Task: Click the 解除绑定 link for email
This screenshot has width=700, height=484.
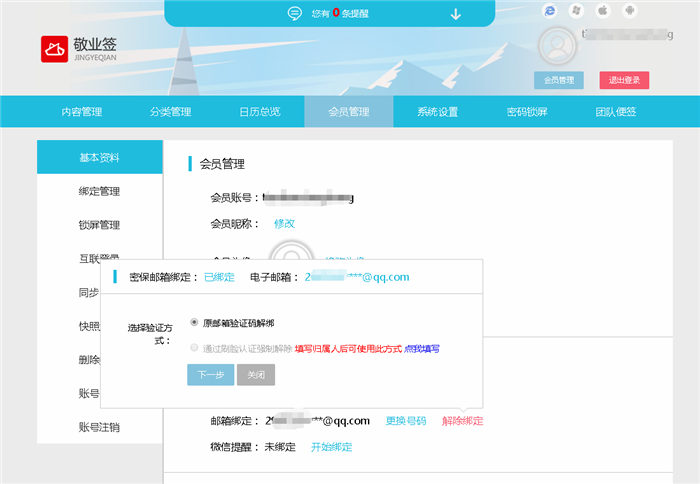Action: click(x=462, y=421)
